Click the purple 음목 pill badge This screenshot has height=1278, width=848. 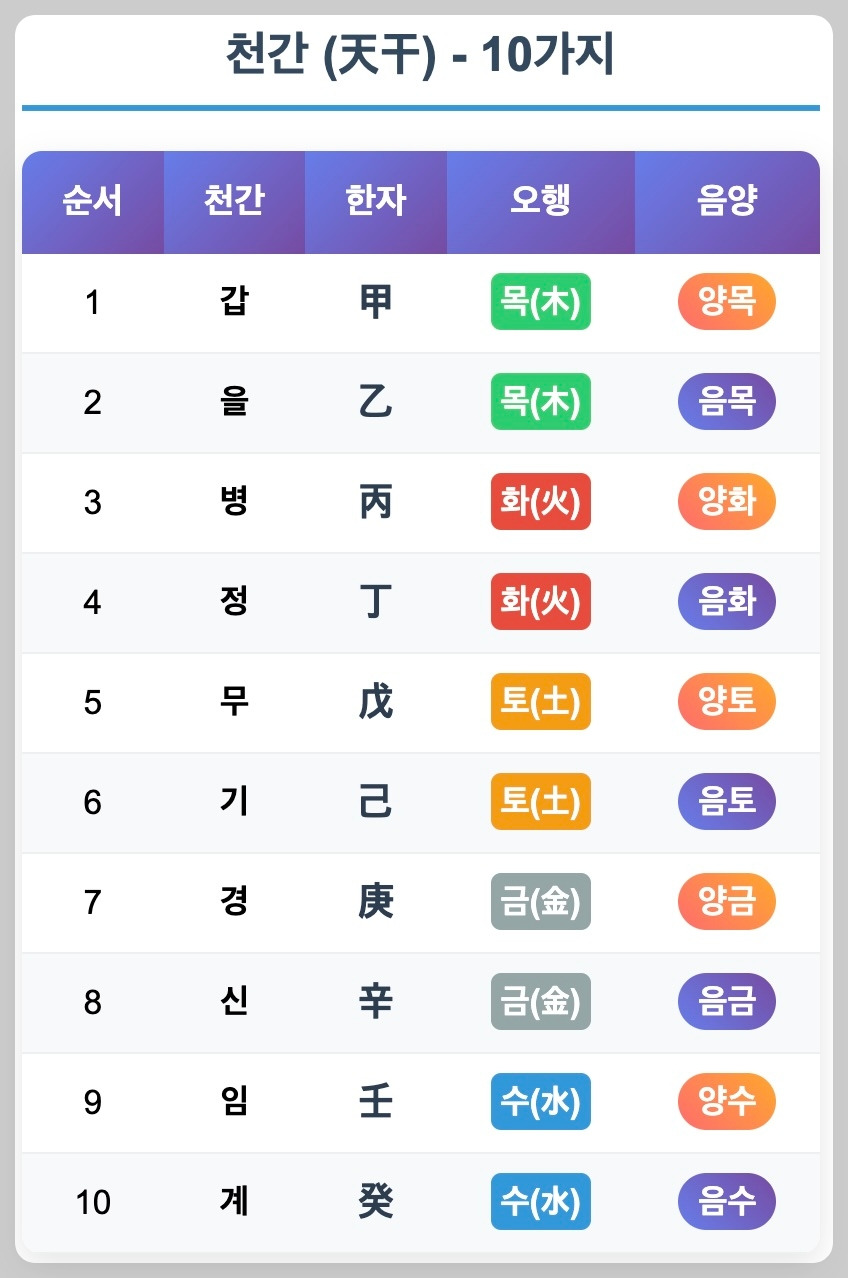click(x=726, y=401)
